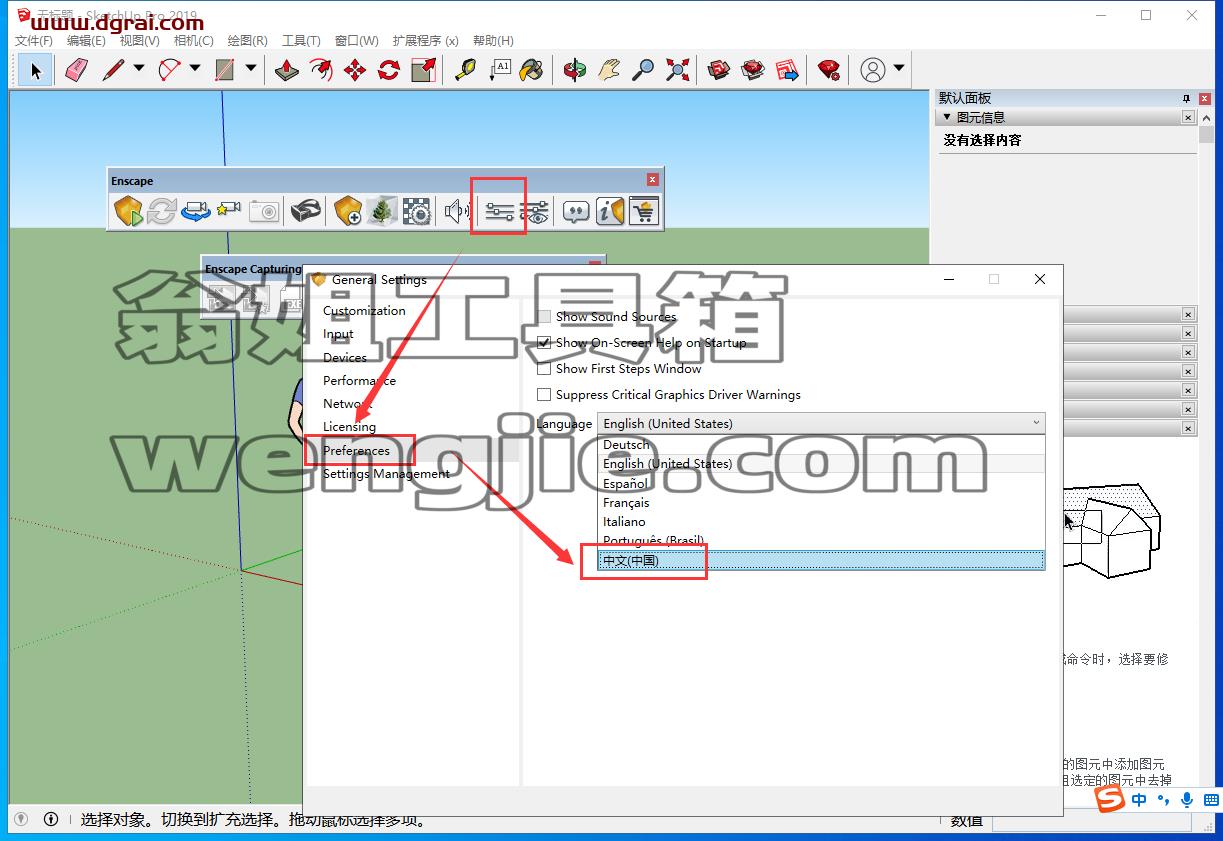Screen dimensions: 1223x841
Task: Select the Offset tool
Action: 321,70
